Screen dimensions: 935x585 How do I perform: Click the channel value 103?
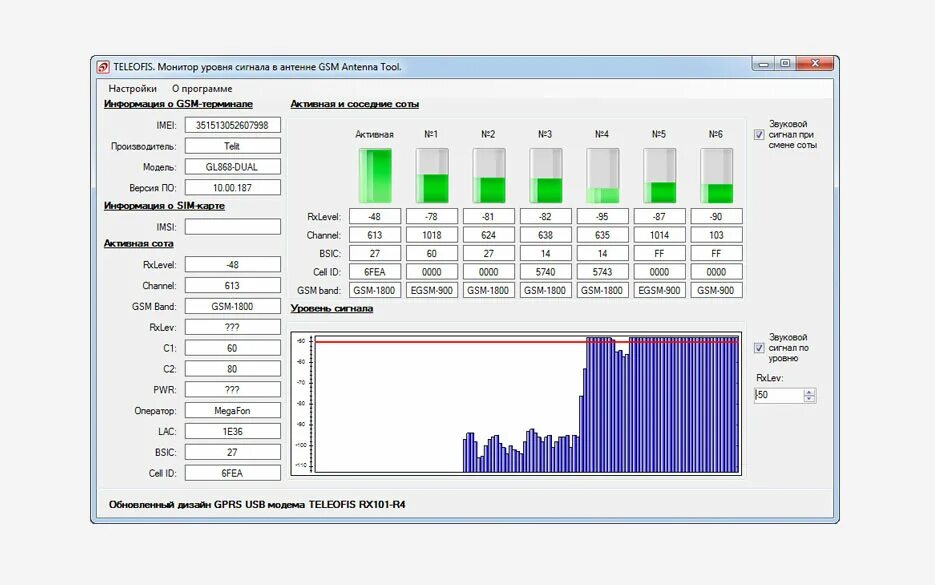pos(716,235)
